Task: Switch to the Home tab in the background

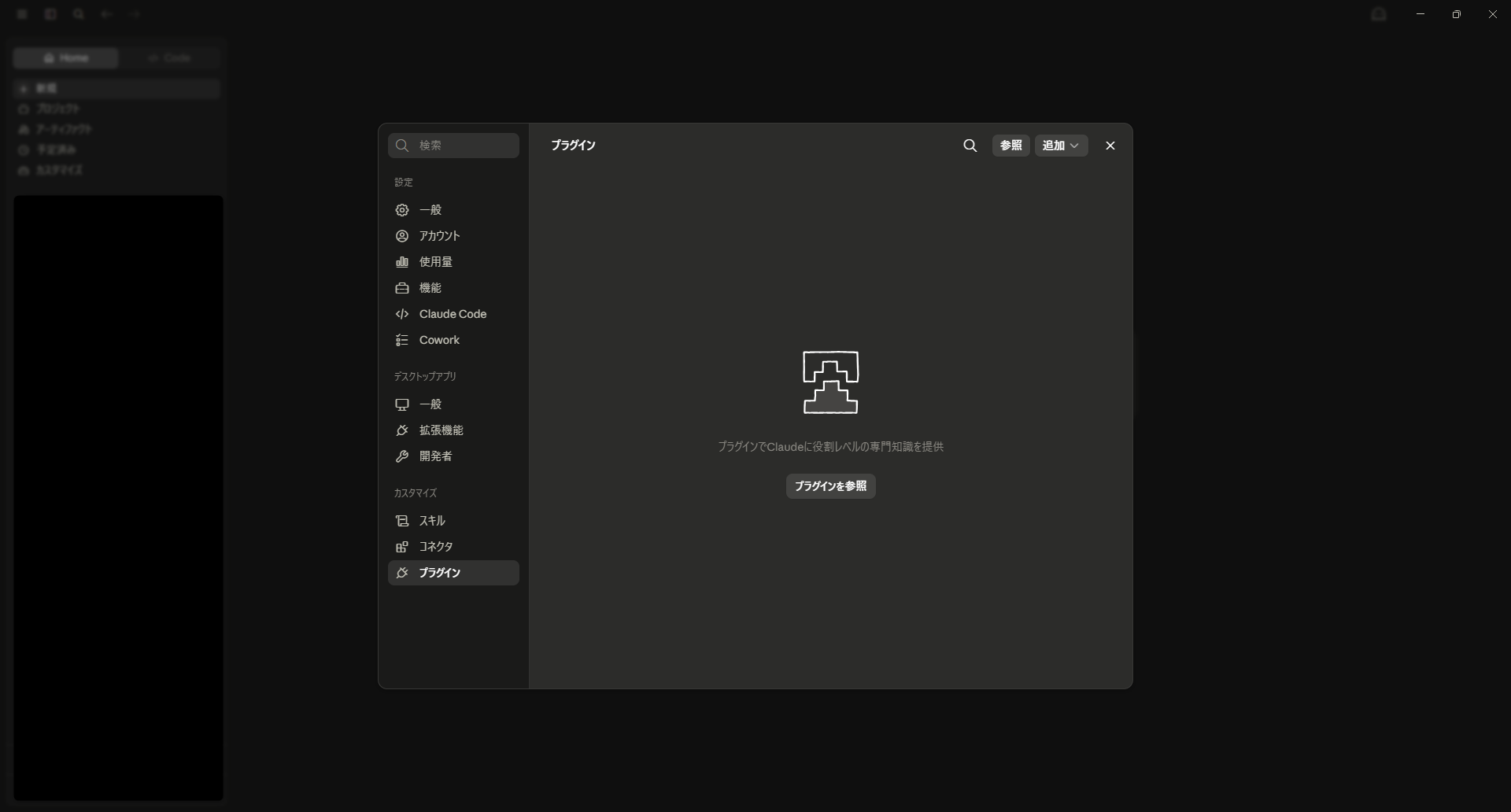Action: [x=65, y=58]
